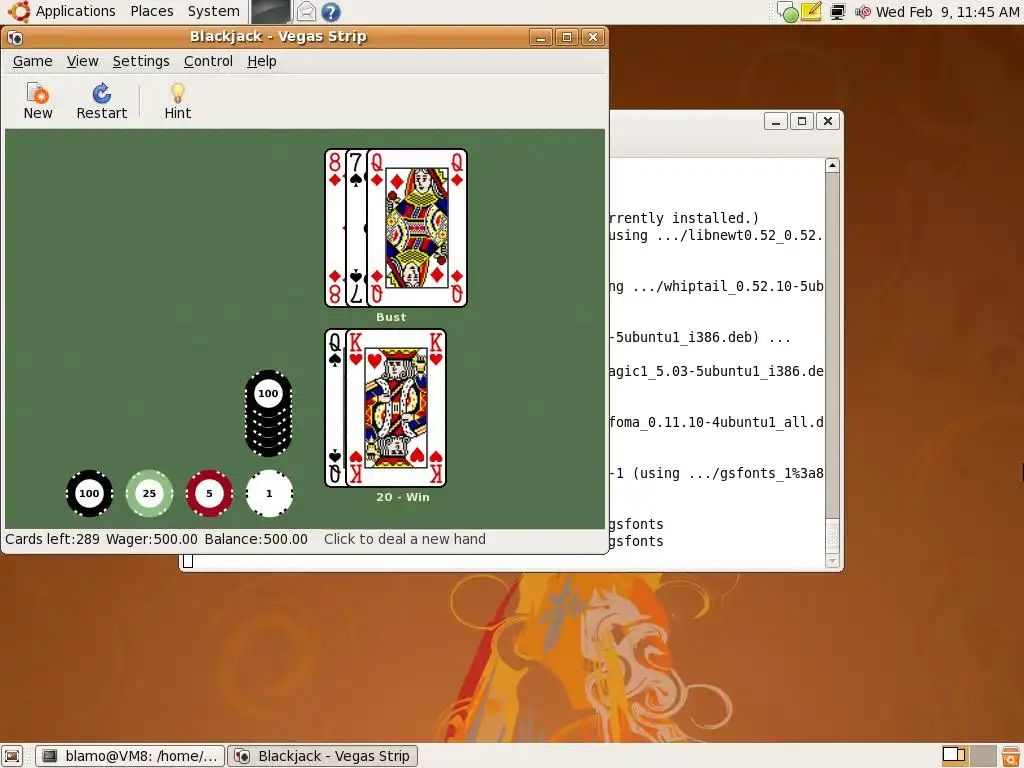Click the Hint lightbulb icon

coord(178,101)
